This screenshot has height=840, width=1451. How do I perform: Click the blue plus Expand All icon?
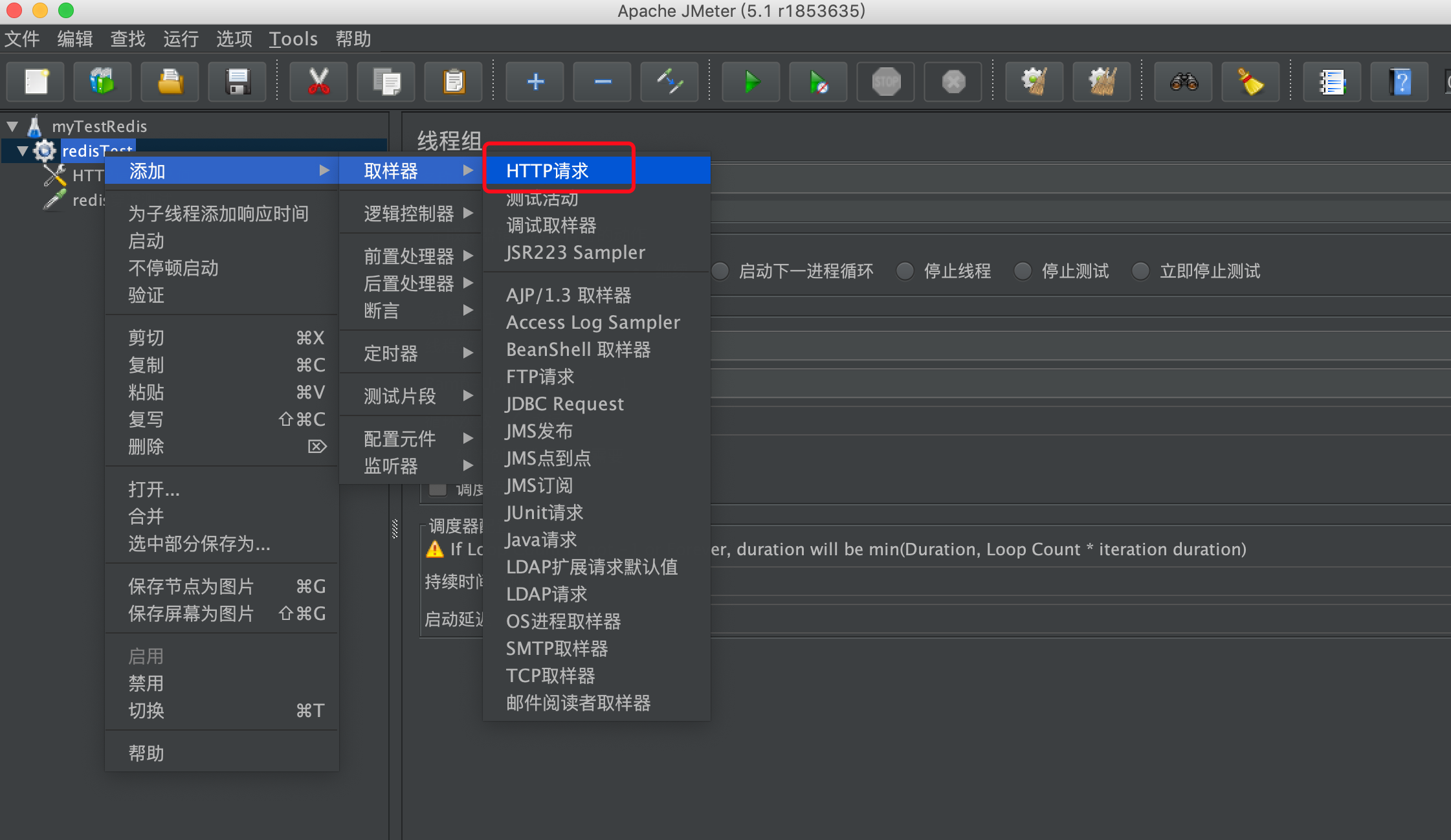point(535,82)
